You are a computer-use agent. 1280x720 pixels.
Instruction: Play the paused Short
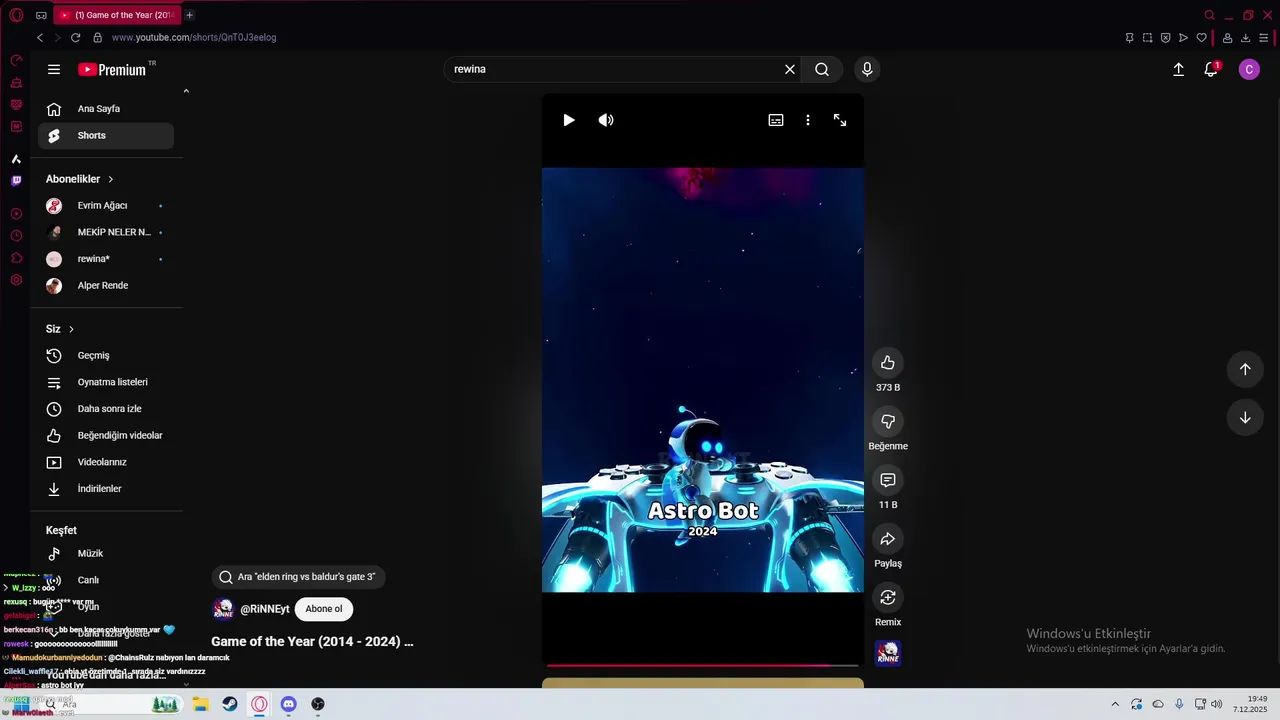coord(569,120)
